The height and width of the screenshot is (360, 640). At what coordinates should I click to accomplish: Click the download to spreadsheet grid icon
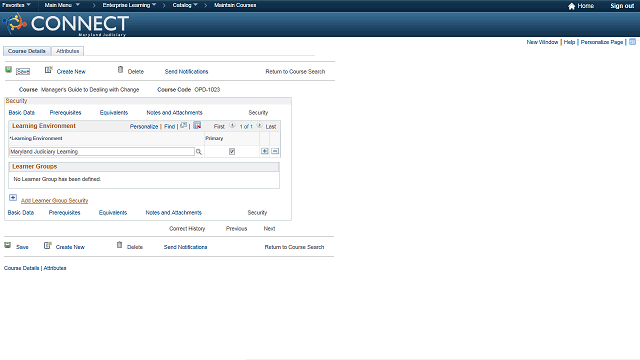click(197, 125)
